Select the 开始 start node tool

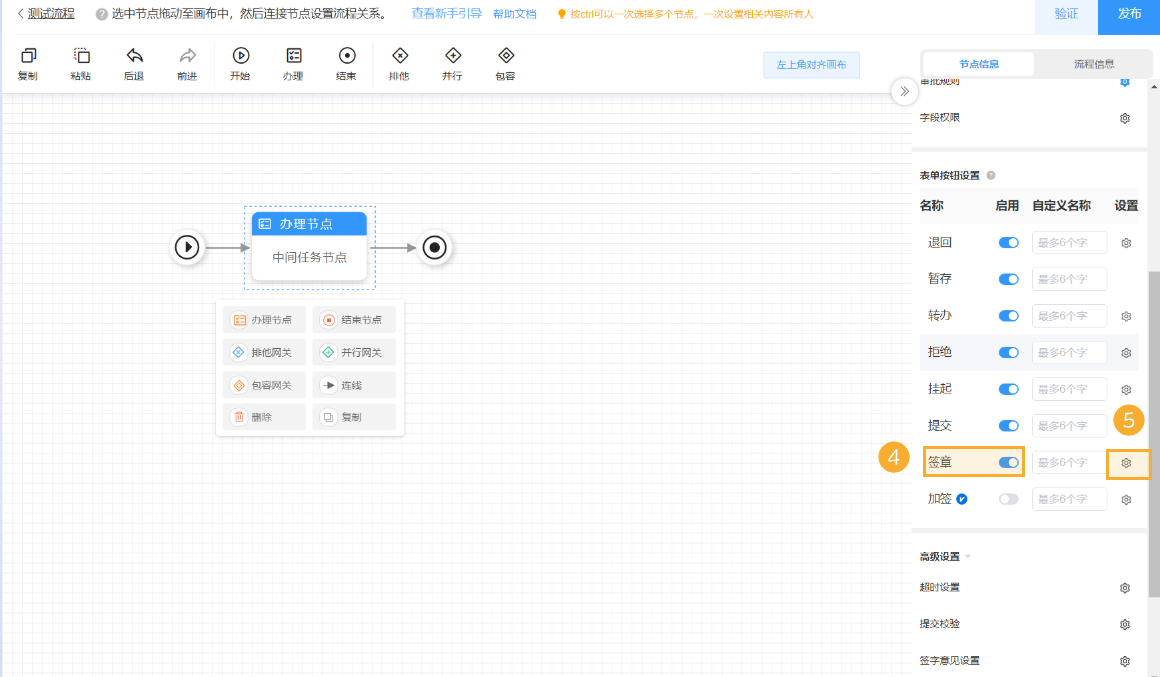point(240,57)
